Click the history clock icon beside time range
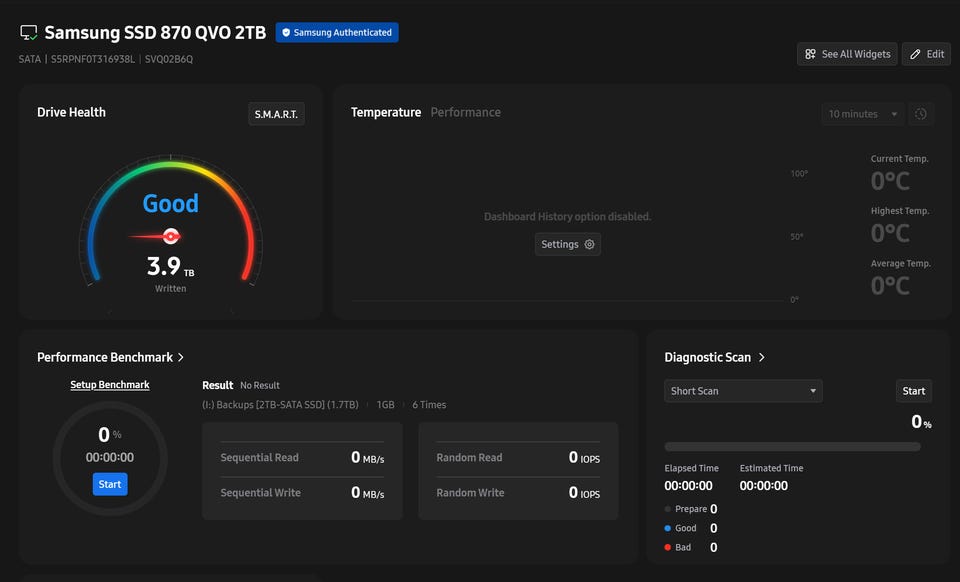Image resolution: width=960 pixels, height=582 pixels. tap(921, 114)
